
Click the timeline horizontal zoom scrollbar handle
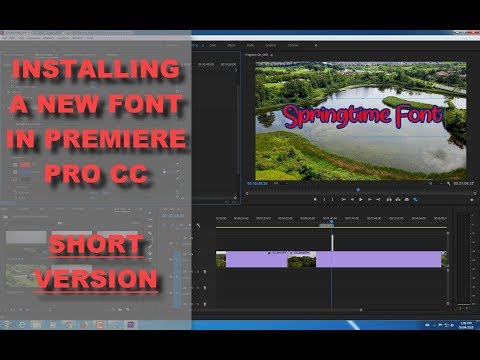click(x=361, y=310)
